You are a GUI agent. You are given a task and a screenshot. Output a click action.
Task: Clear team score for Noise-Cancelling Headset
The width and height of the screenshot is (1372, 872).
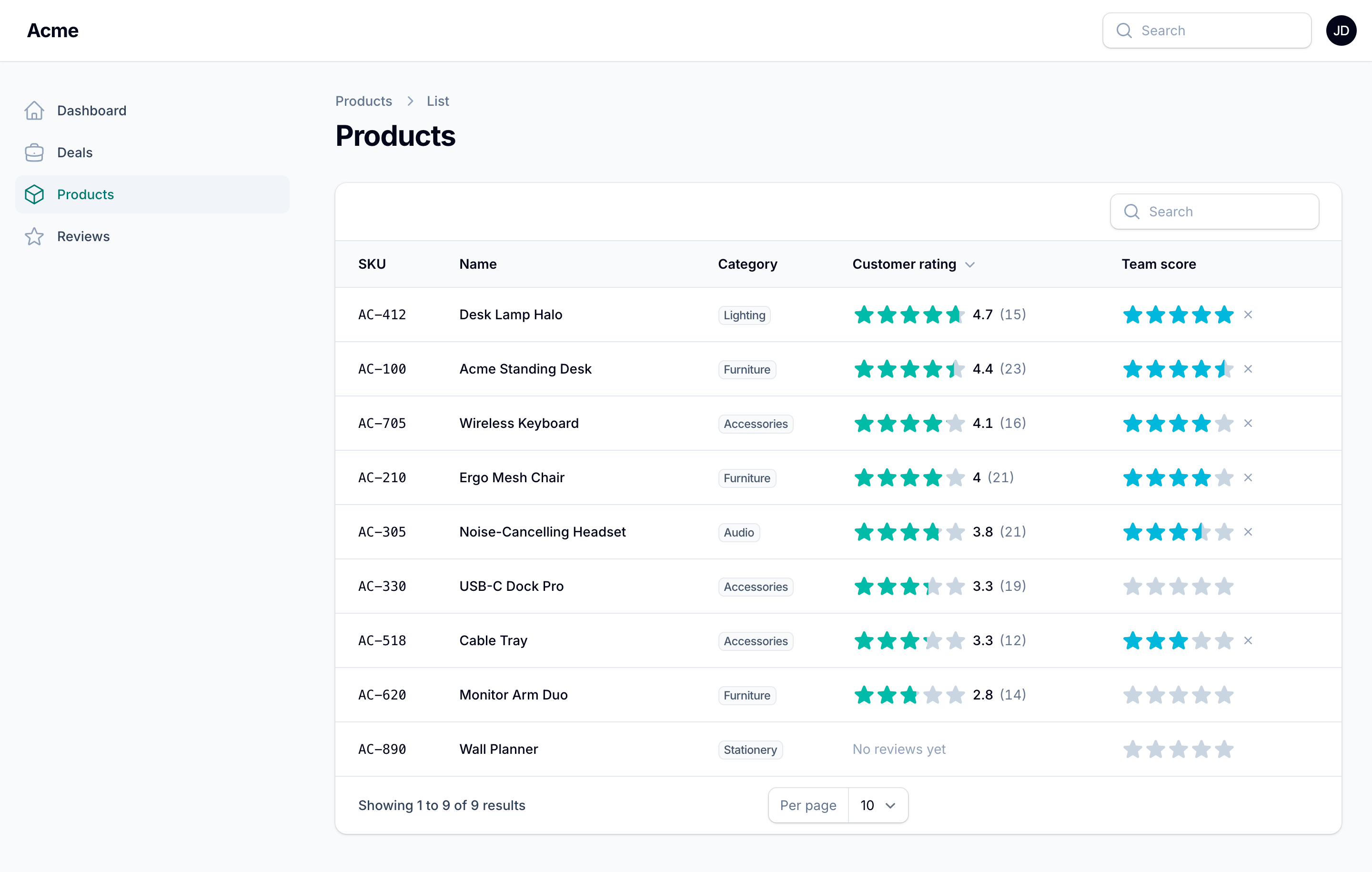[1248, 532]
